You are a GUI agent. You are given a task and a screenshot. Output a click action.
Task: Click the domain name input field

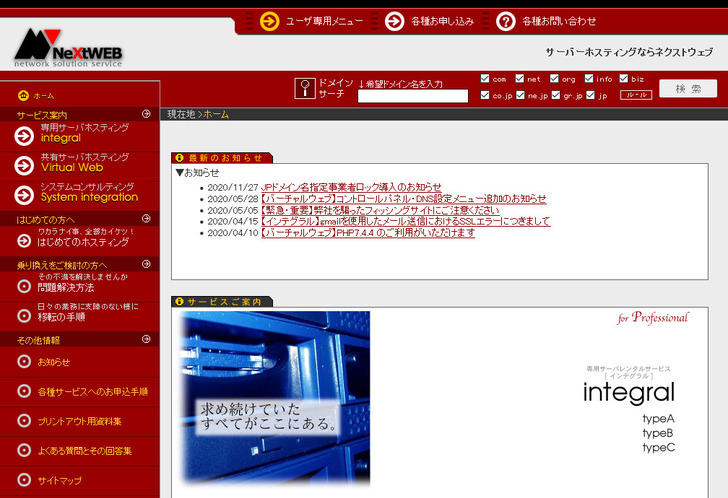coord(413,97)
